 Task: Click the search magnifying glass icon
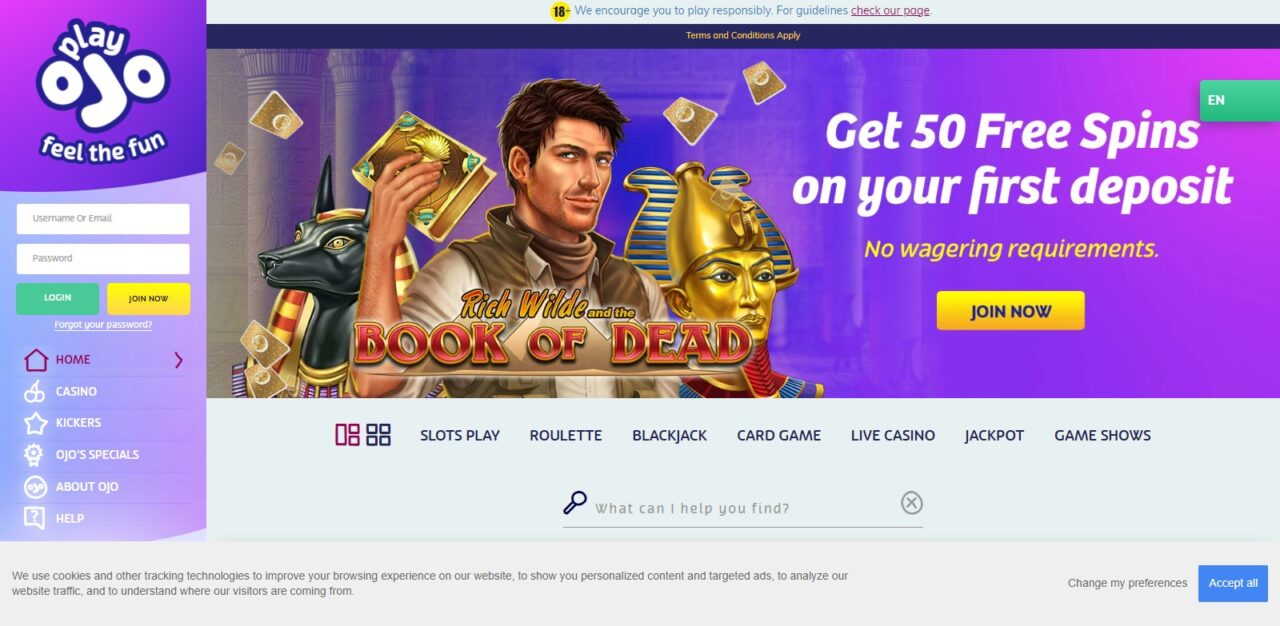tap(575, 502)
